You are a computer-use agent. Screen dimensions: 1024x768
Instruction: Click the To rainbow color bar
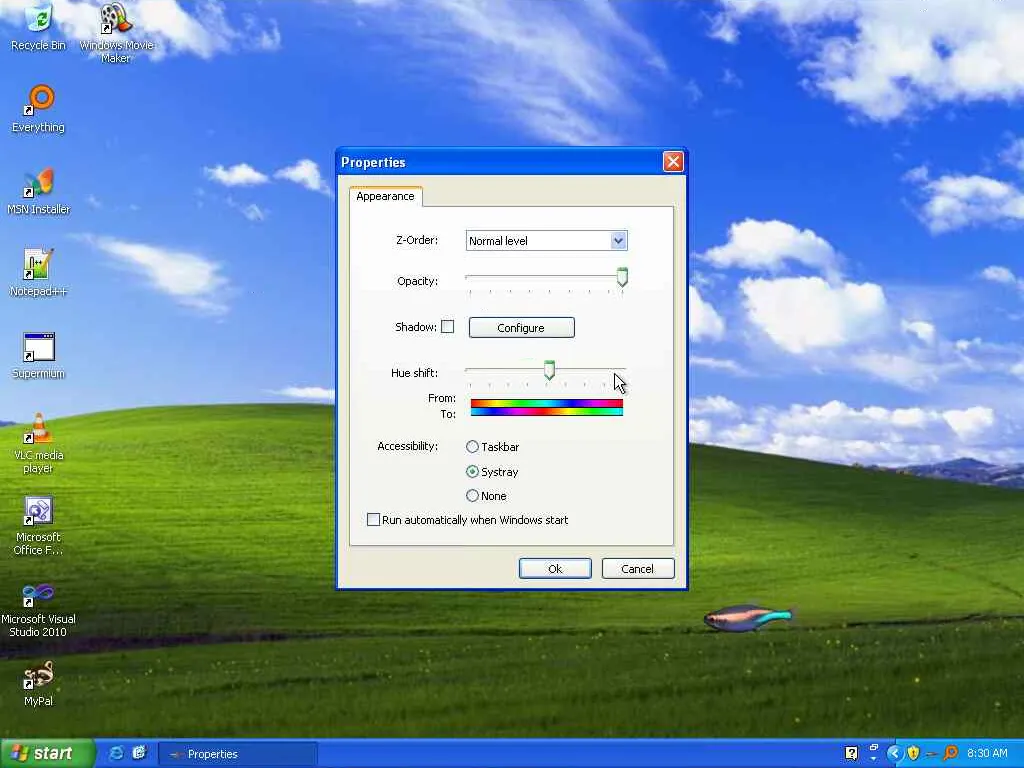(x=547, y=411)
